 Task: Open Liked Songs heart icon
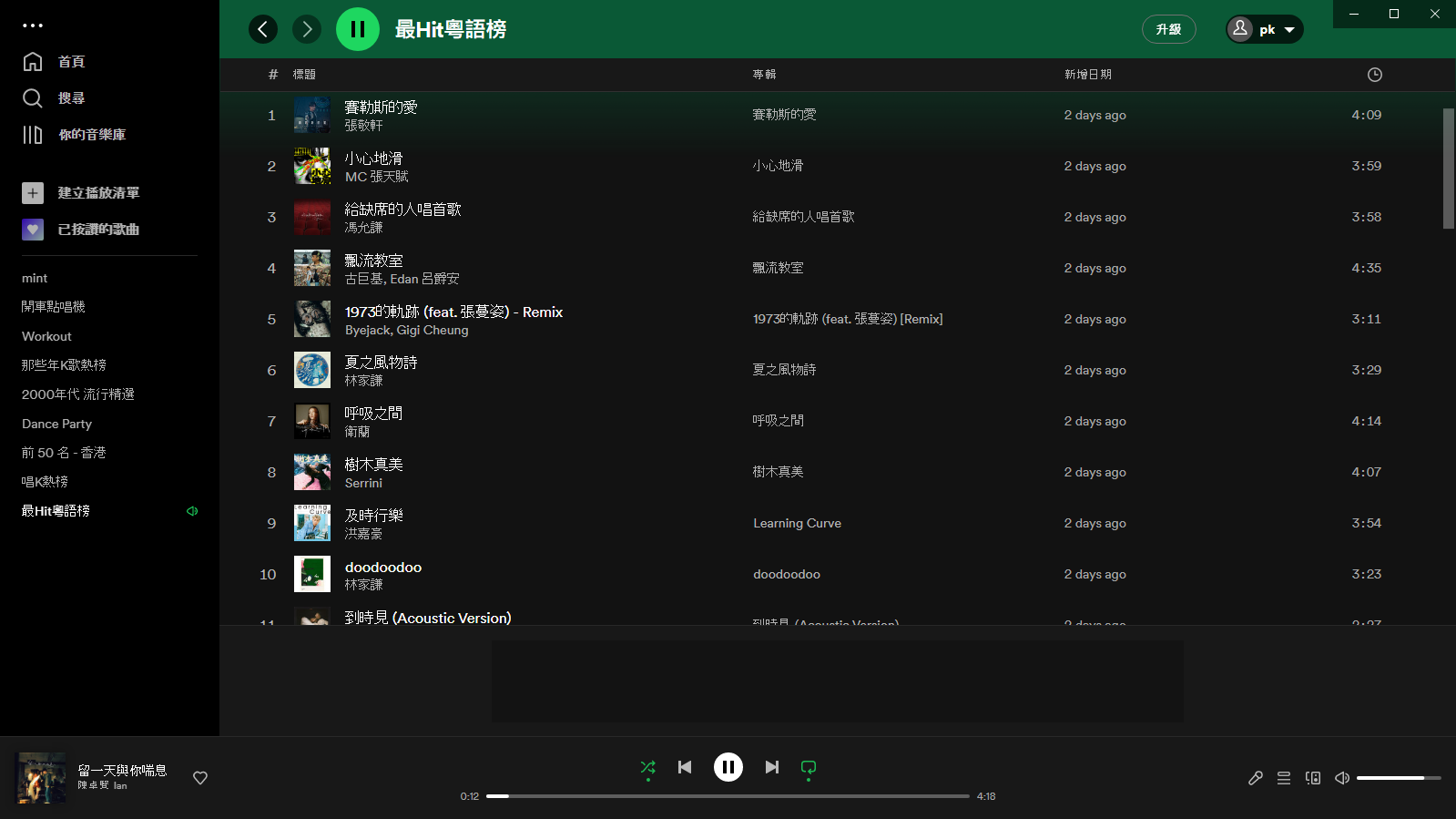pos(33,230)
